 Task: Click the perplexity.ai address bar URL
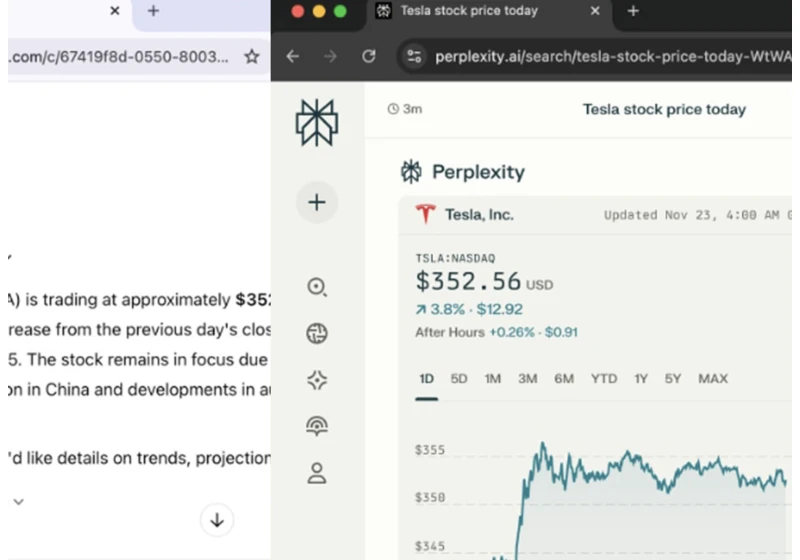(613, 56)
